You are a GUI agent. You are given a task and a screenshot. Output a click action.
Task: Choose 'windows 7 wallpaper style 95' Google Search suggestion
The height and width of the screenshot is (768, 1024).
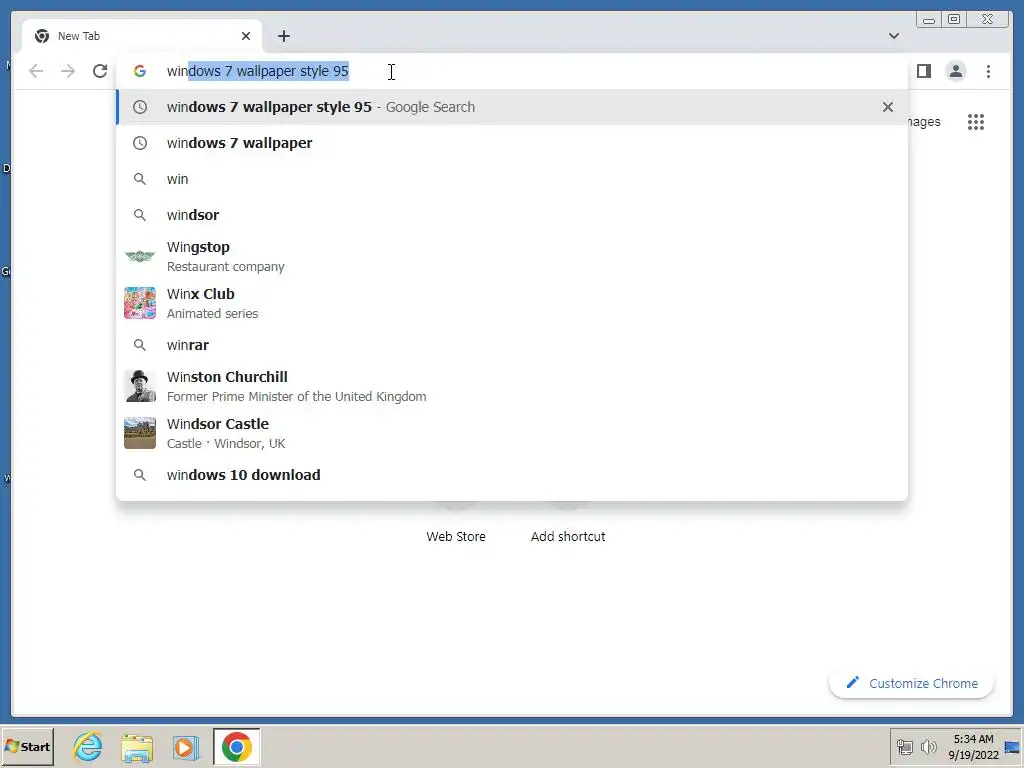pyautogui.click(x=511, y=107)
